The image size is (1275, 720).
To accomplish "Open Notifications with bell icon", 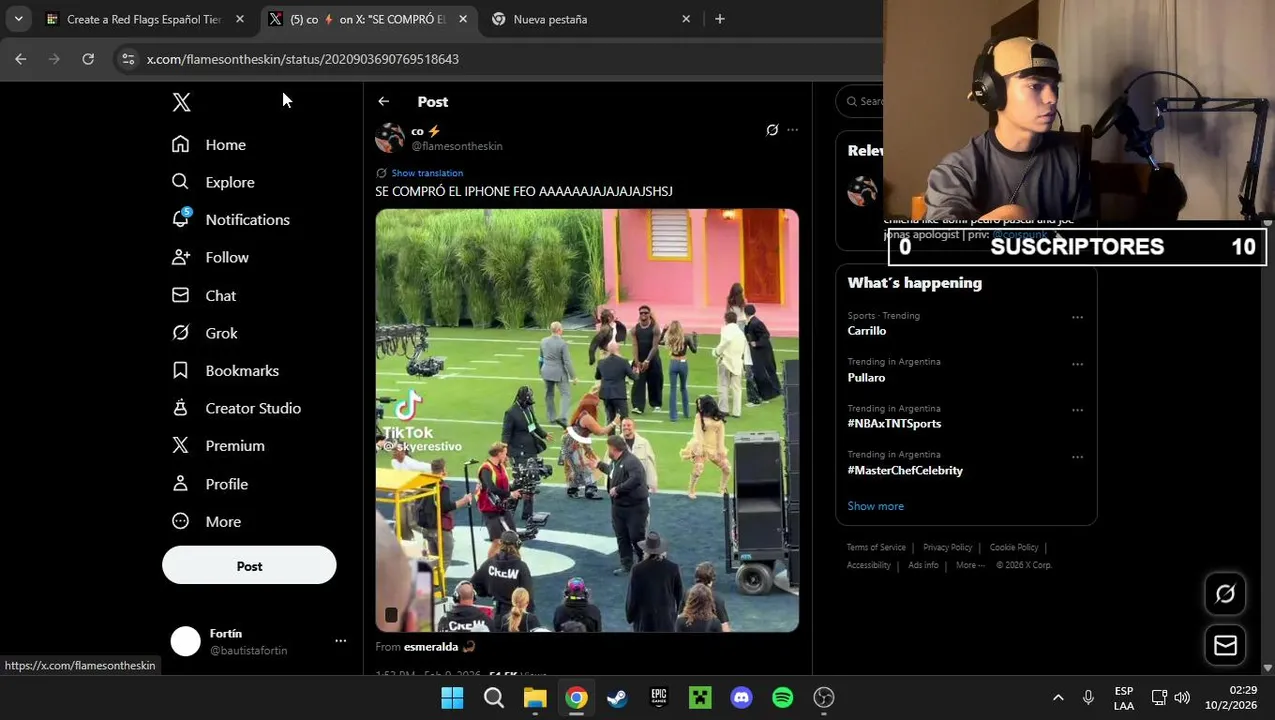I will pos(231,220).
